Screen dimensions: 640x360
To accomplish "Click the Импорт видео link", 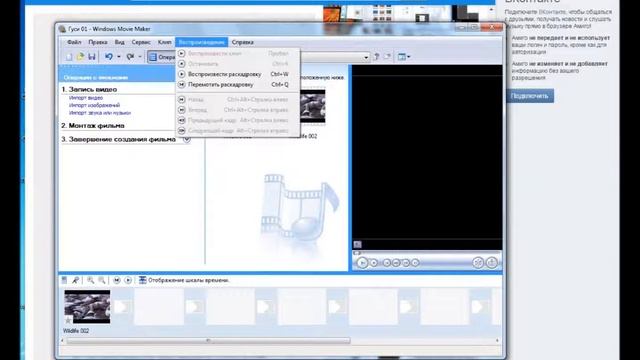I will point(86,98).
